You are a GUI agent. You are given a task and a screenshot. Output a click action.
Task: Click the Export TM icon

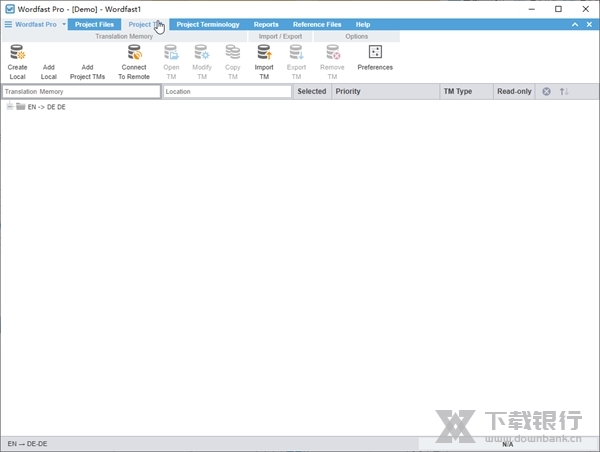coord(296,53)
